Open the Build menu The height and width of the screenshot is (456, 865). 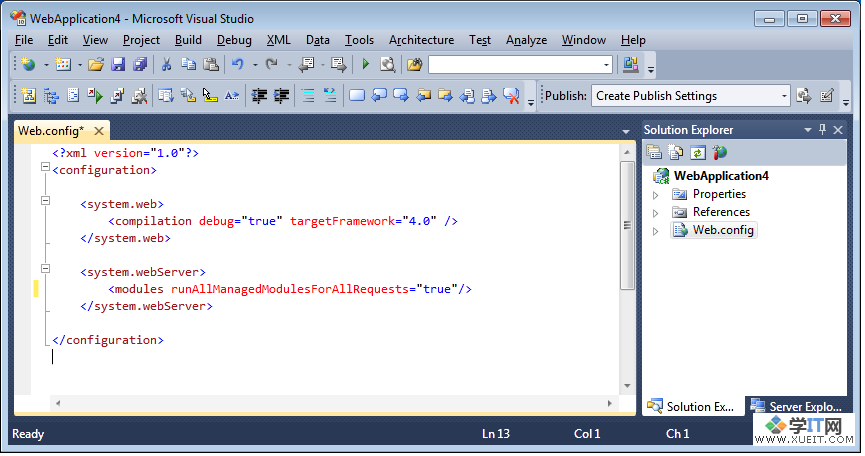click(x=188, y=40)
